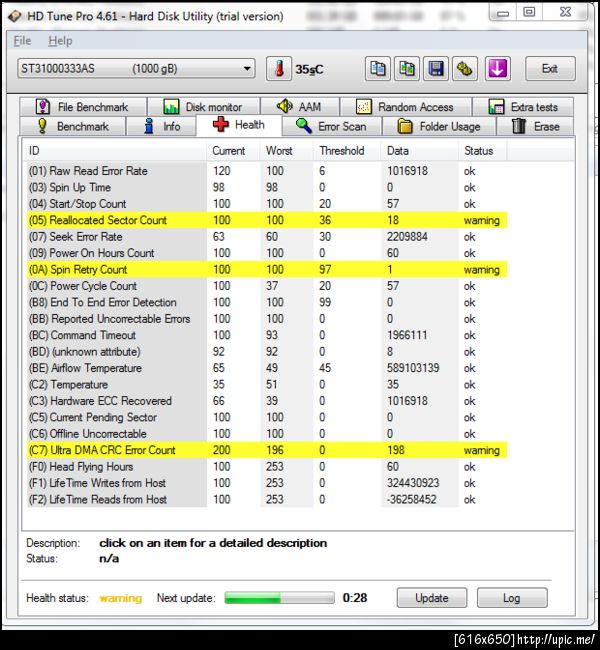
Task: Switch to the Info tab
Action: click(161, 126)
